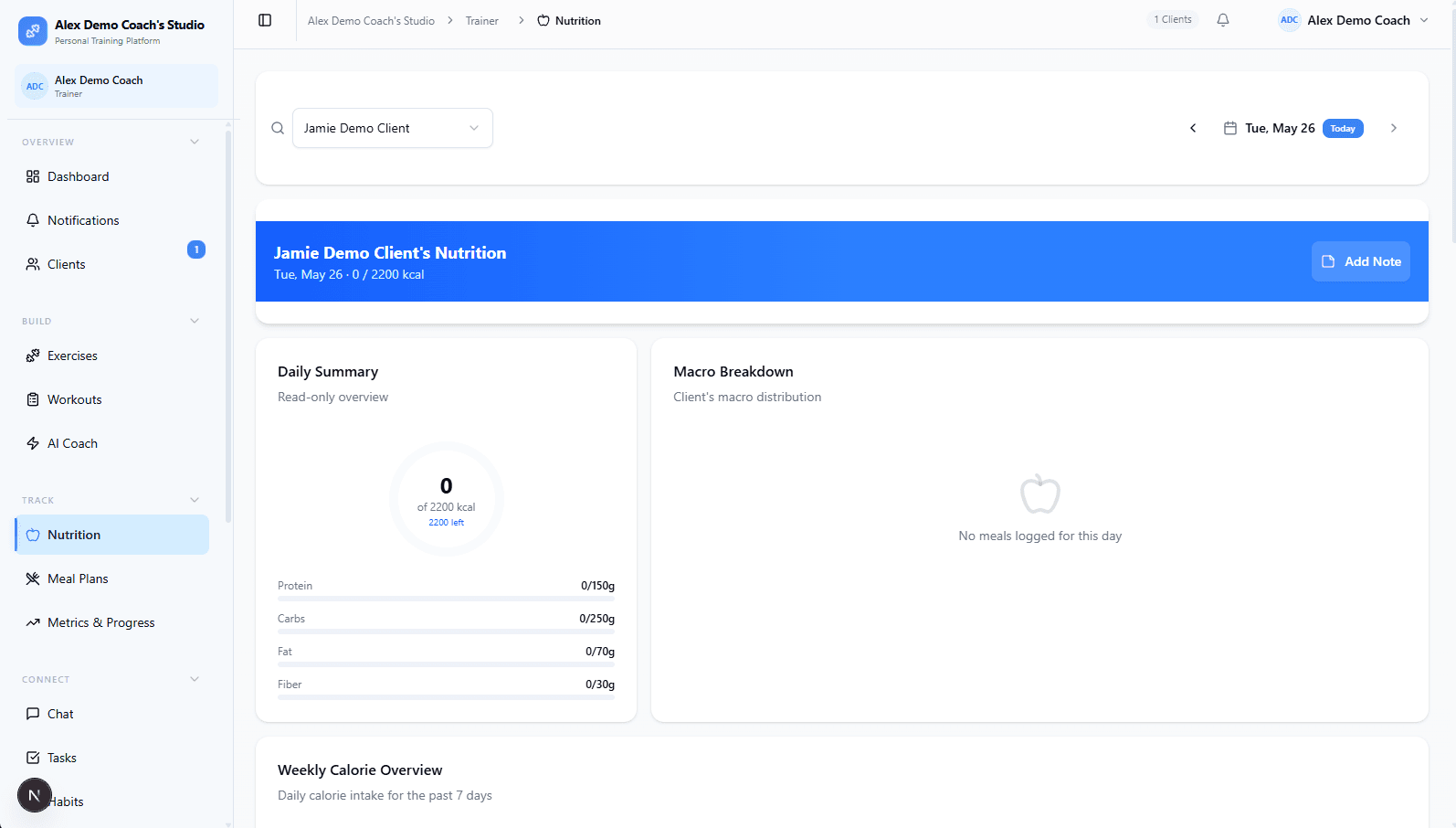Click the studio logo icon
This screenshot has height=828, width=1456.
tap(33, 31)
